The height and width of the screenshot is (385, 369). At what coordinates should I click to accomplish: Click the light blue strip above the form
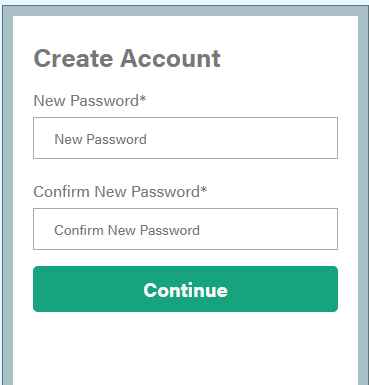coord(184,2)
